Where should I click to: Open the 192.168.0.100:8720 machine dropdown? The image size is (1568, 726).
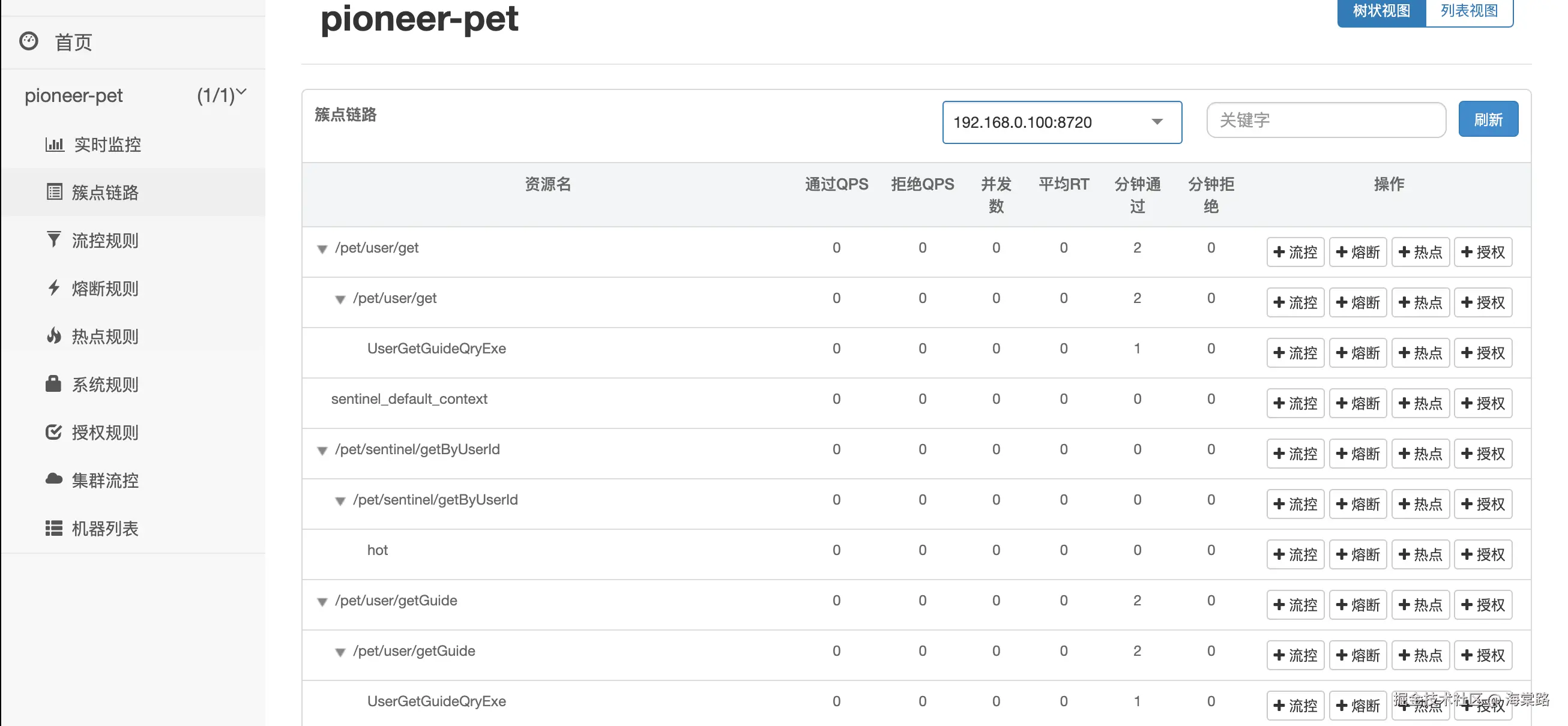click(1061, 122)
